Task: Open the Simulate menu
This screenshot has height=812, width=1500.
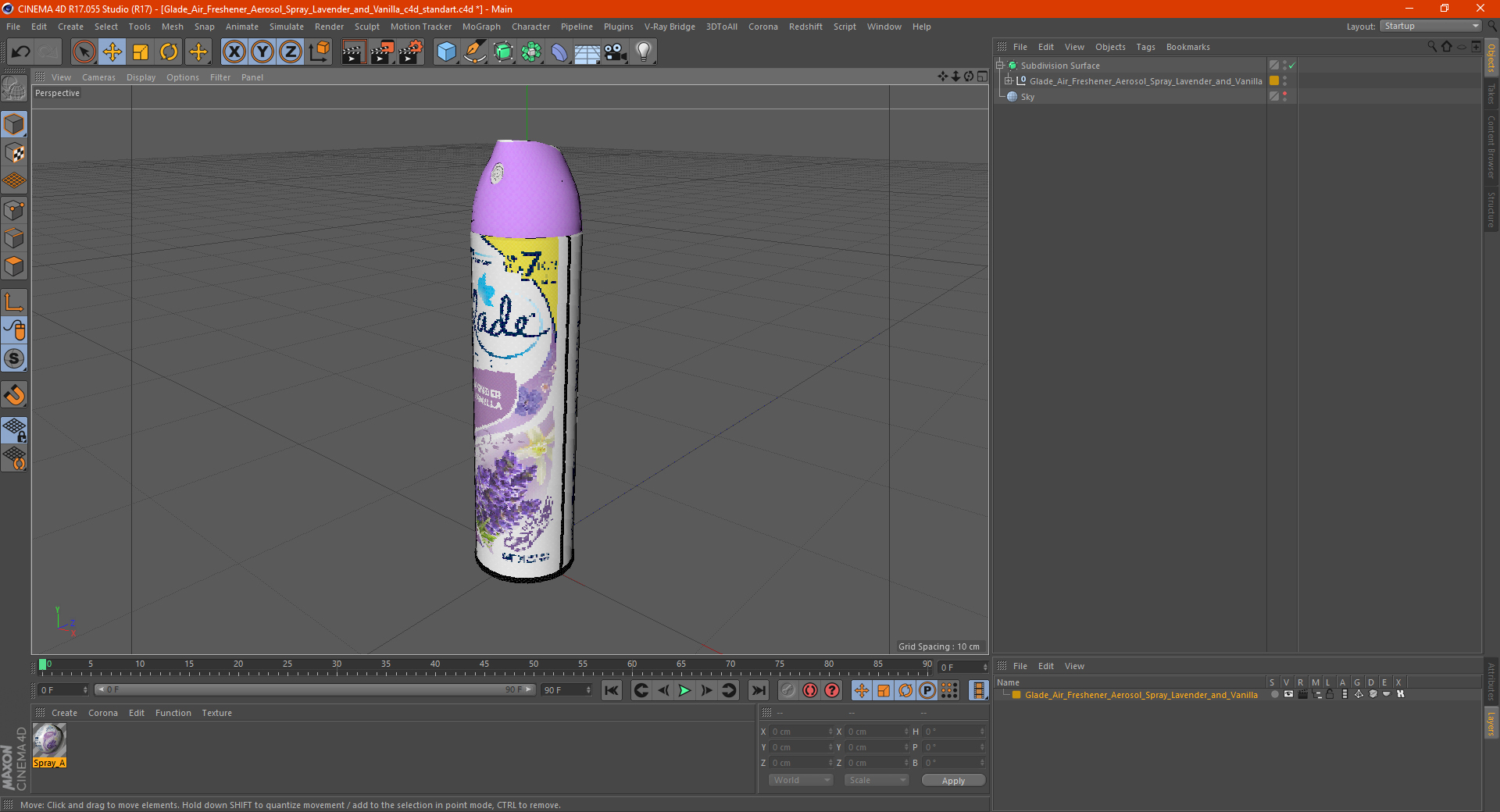Action: [287, 27]
